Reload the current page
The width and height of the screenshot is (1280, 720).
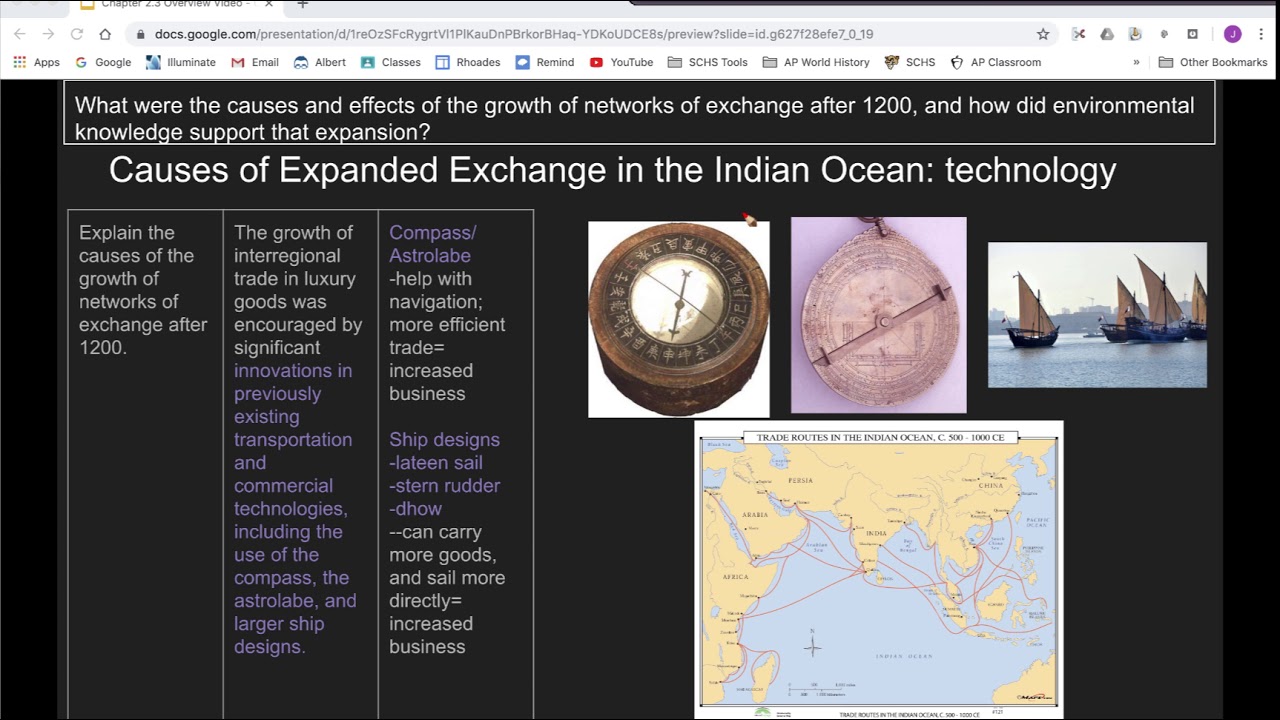pos(77,34)
